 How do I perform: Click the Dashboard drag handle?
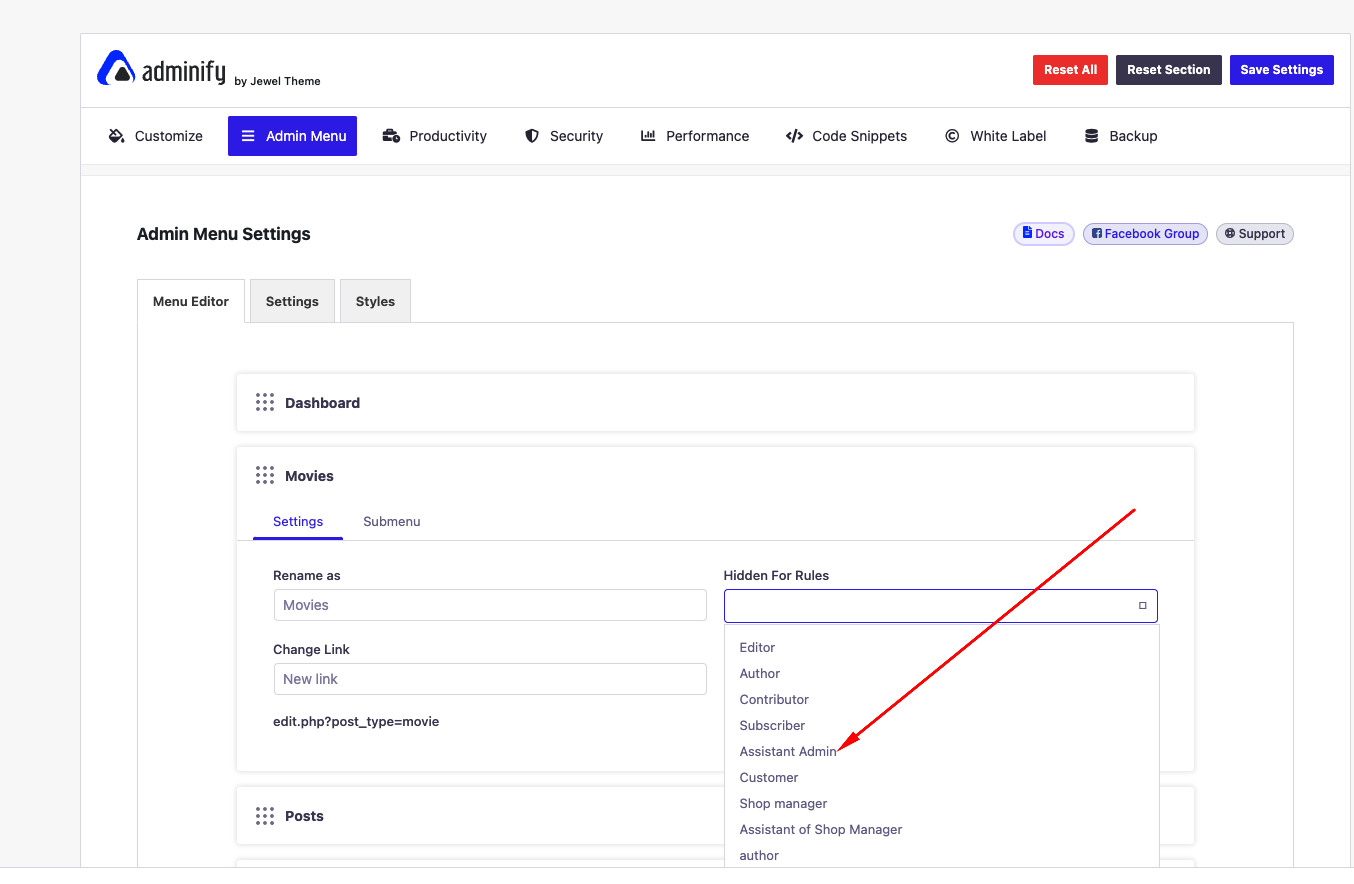click(x=265, y=403)
